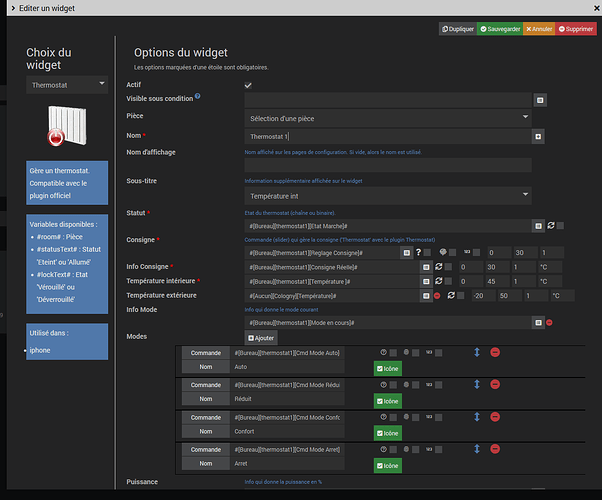Click the Nom d'affichage input field
The height and width of the screenshot is (500, 602).
(387, 165)
